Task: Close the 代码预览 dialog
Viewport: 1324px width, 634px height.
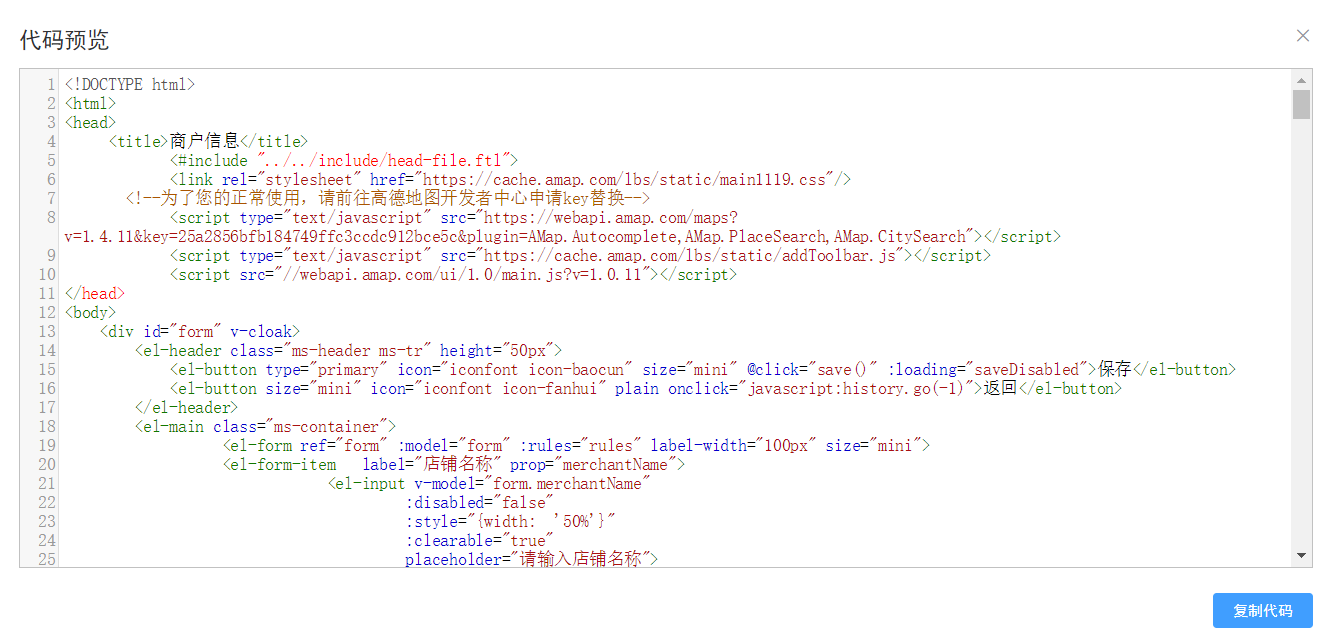Action: point(1302,36)
